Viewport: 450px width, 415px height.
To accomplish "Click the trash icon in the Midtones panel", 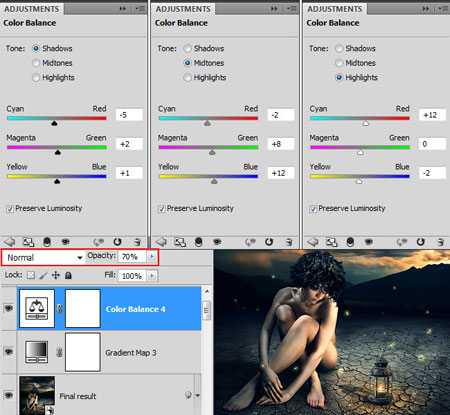I will (x=289, y=242).
